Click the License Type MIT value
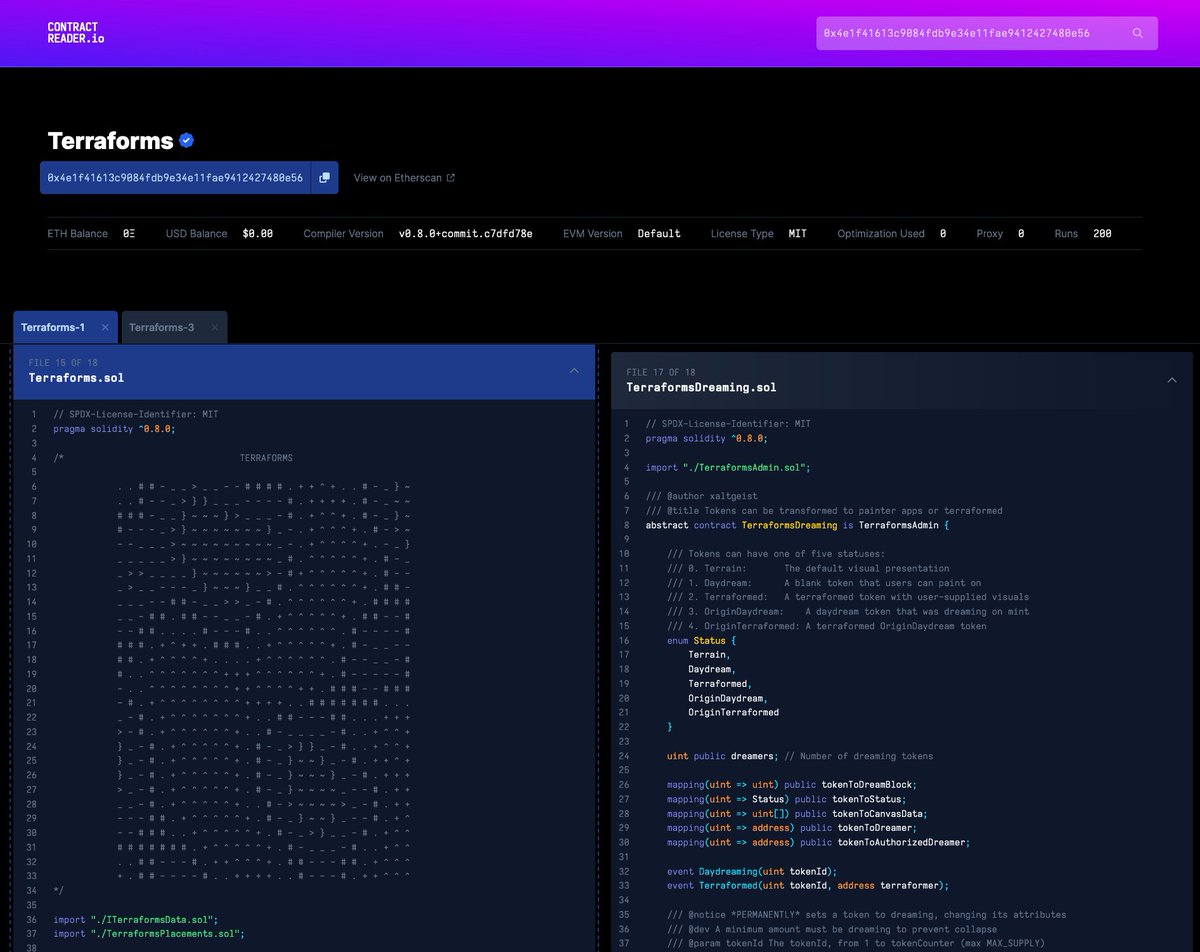Viewport: 1200px width, 952px height. click(797, 233)
